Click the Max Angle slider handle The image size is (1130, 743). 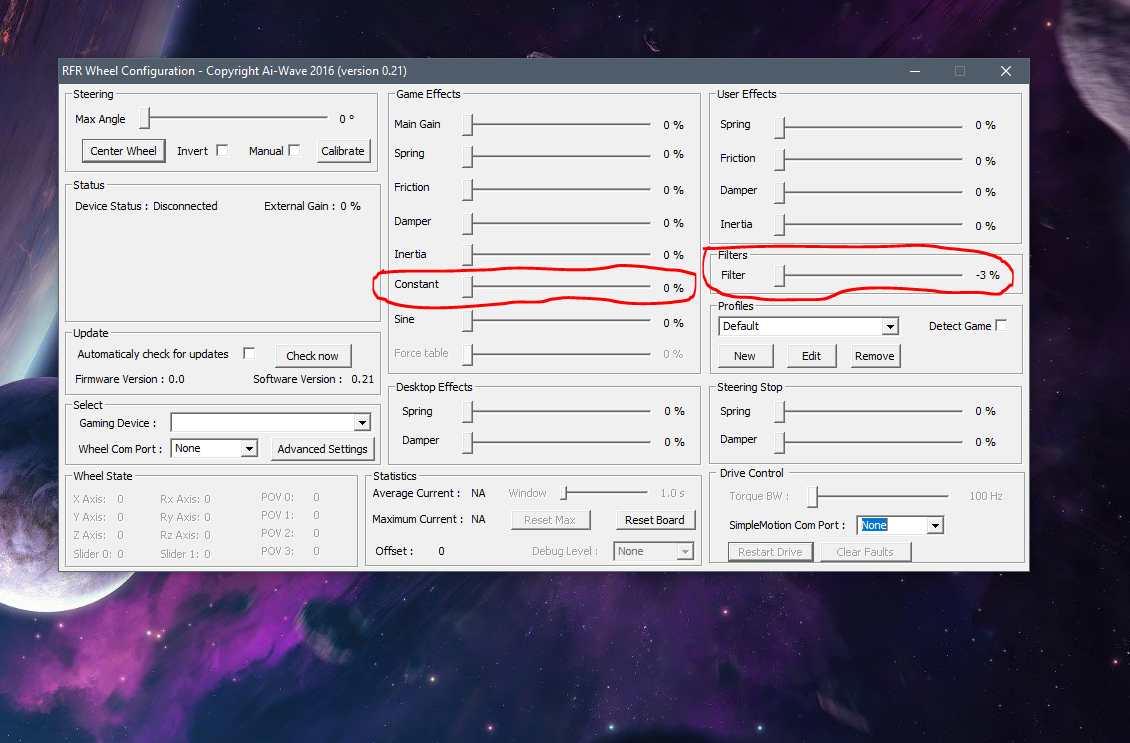(144, 119)
